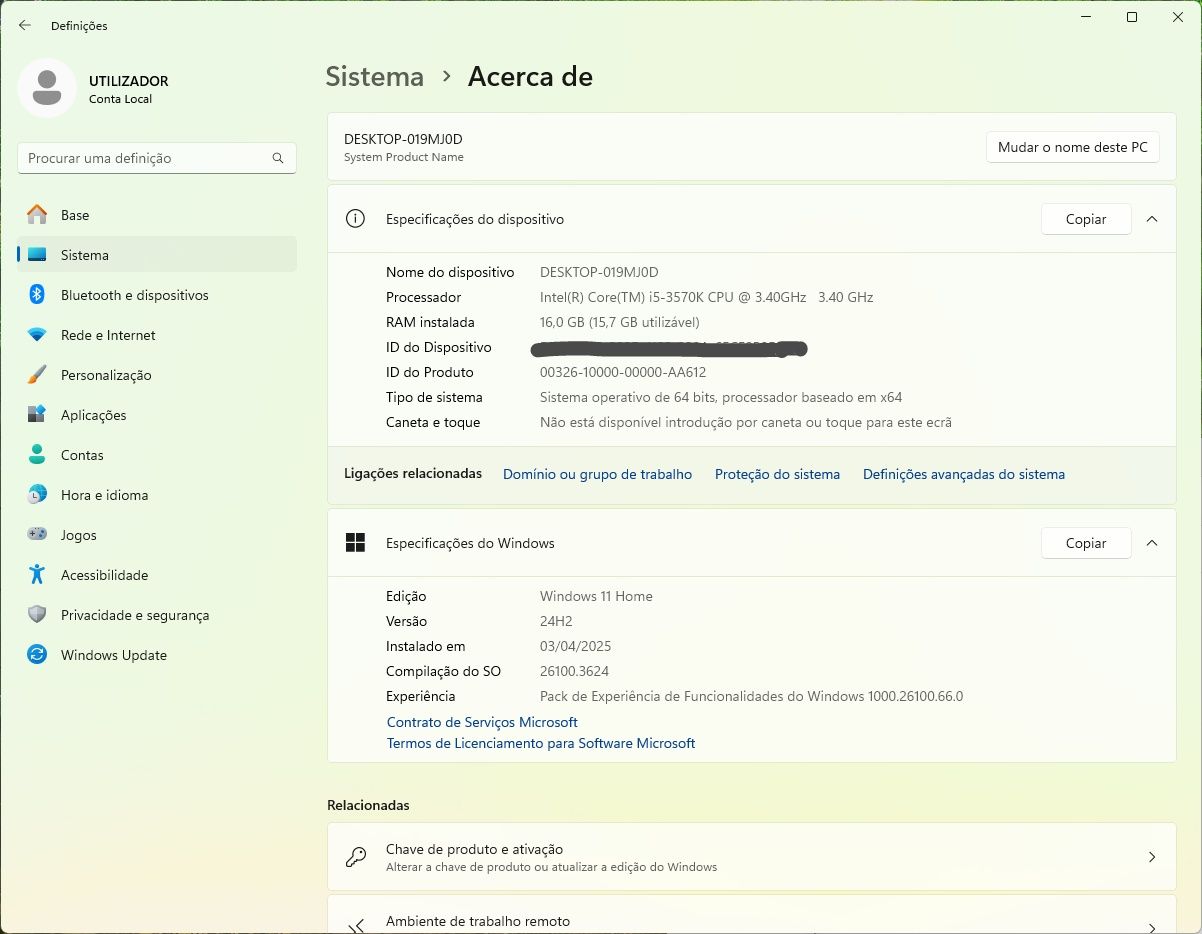Open Chave de produto e ativação chevron
The image size is (1202, 934).
(1152, 857)
